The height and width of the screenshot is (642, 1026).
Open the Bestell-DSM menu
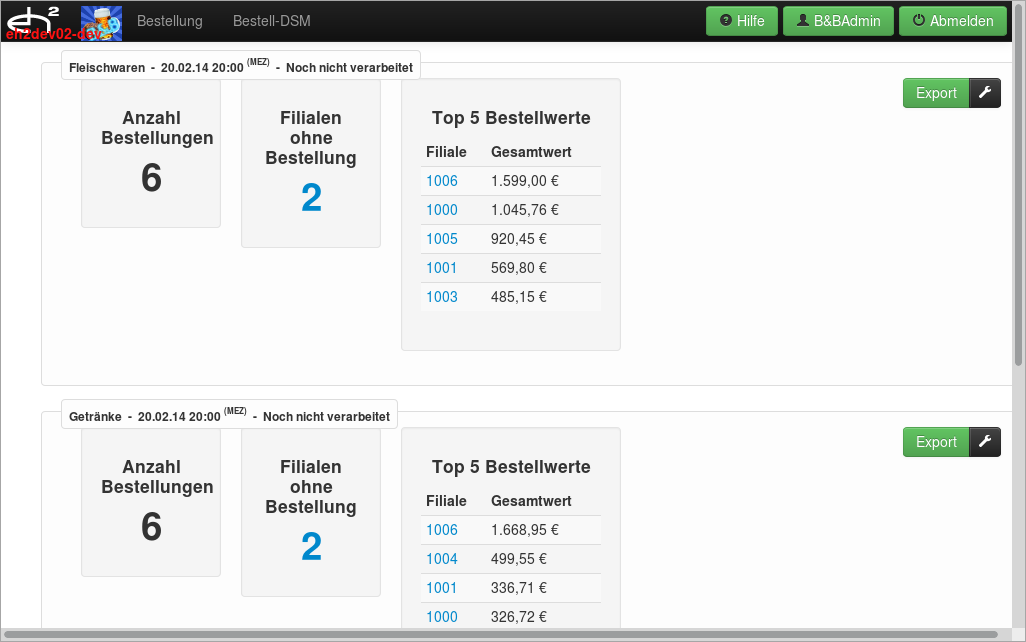click(x=271, y=21)
